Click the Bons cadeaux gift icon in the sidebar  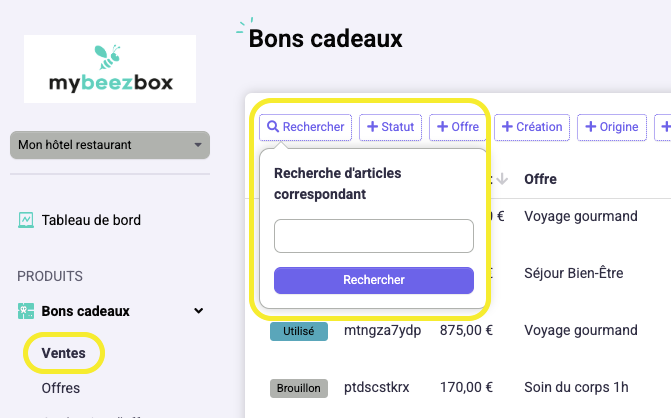click(x=26, y=311)
